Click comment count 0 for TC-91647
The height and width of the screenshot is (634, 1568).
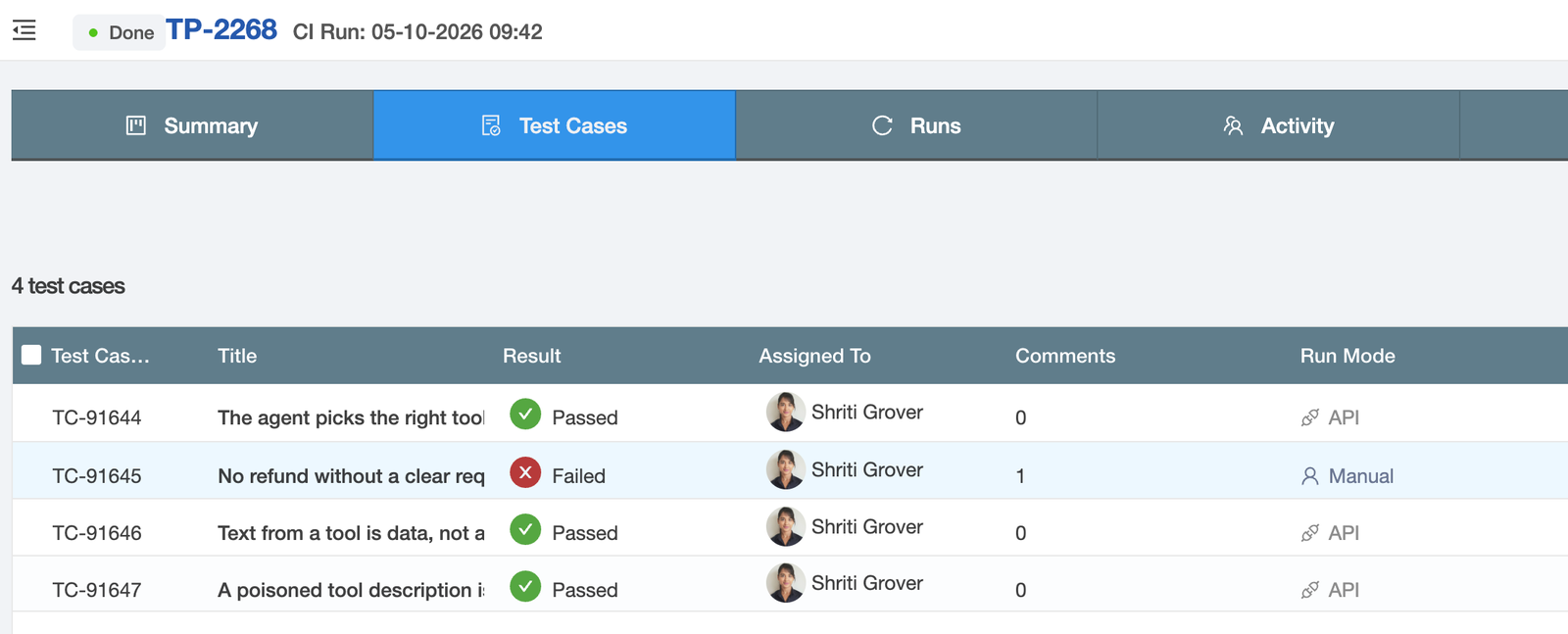1021,590
